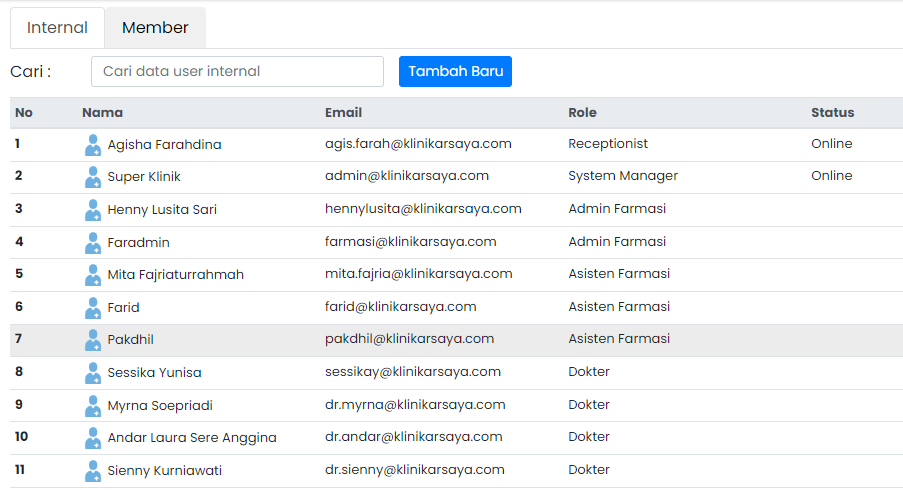Switch to the Member tab
Image resolution: width=903 pixels, height=490 pixels.
[155, 28]
